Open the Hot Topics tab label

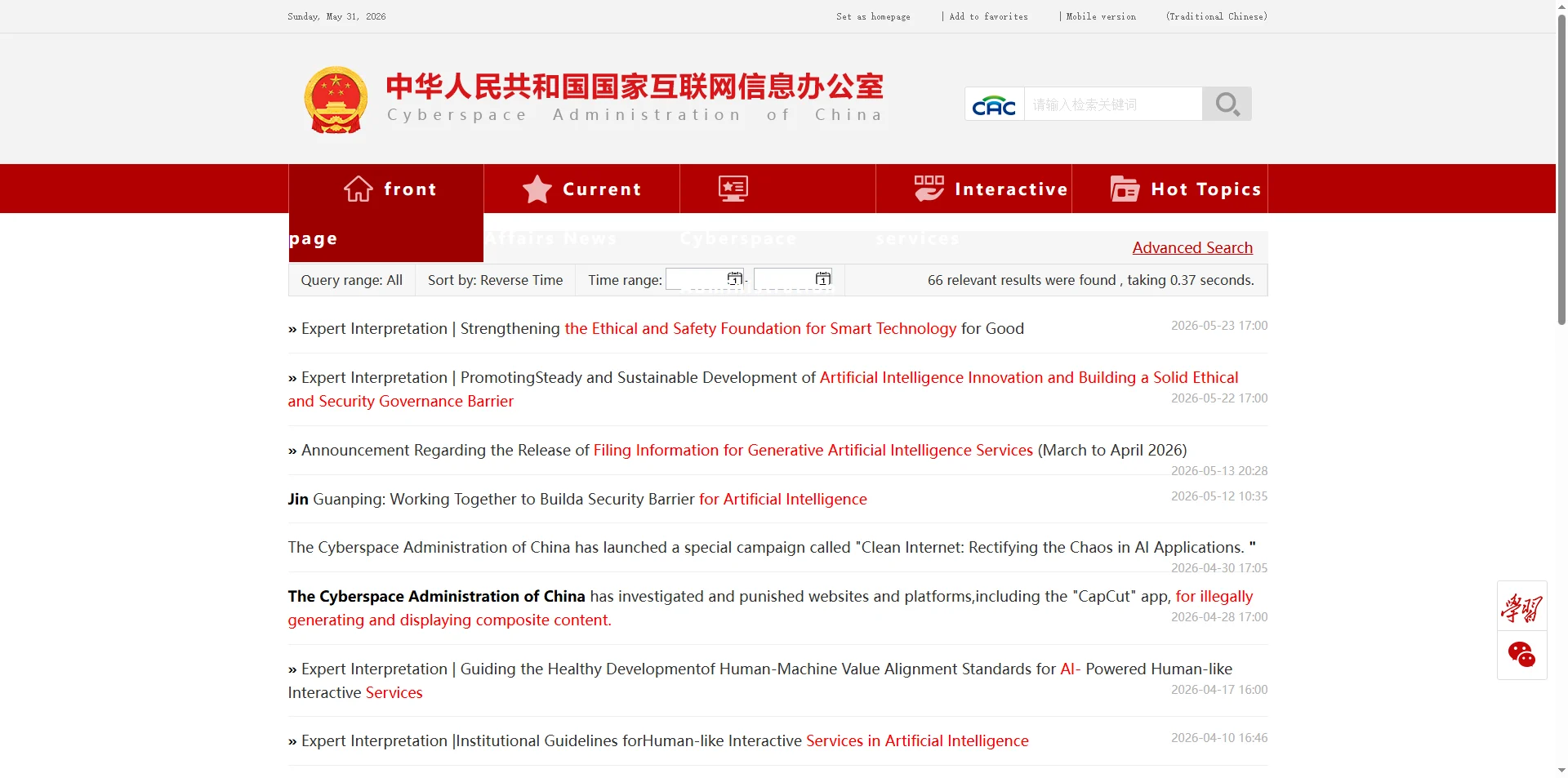click(1205, 189)
